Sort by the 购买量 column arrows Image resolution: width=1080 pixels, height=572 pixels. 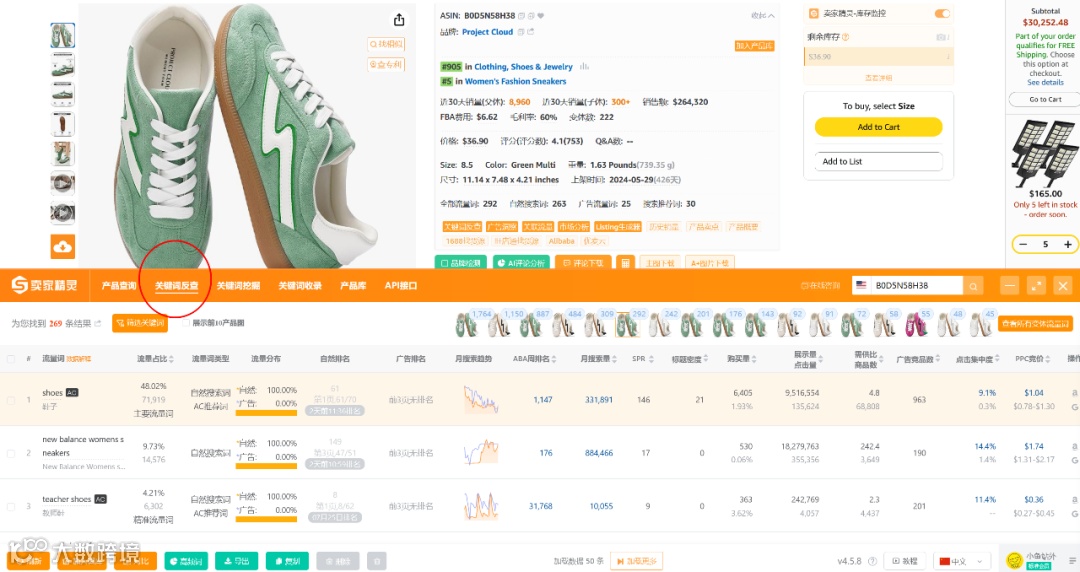(754, 359)
